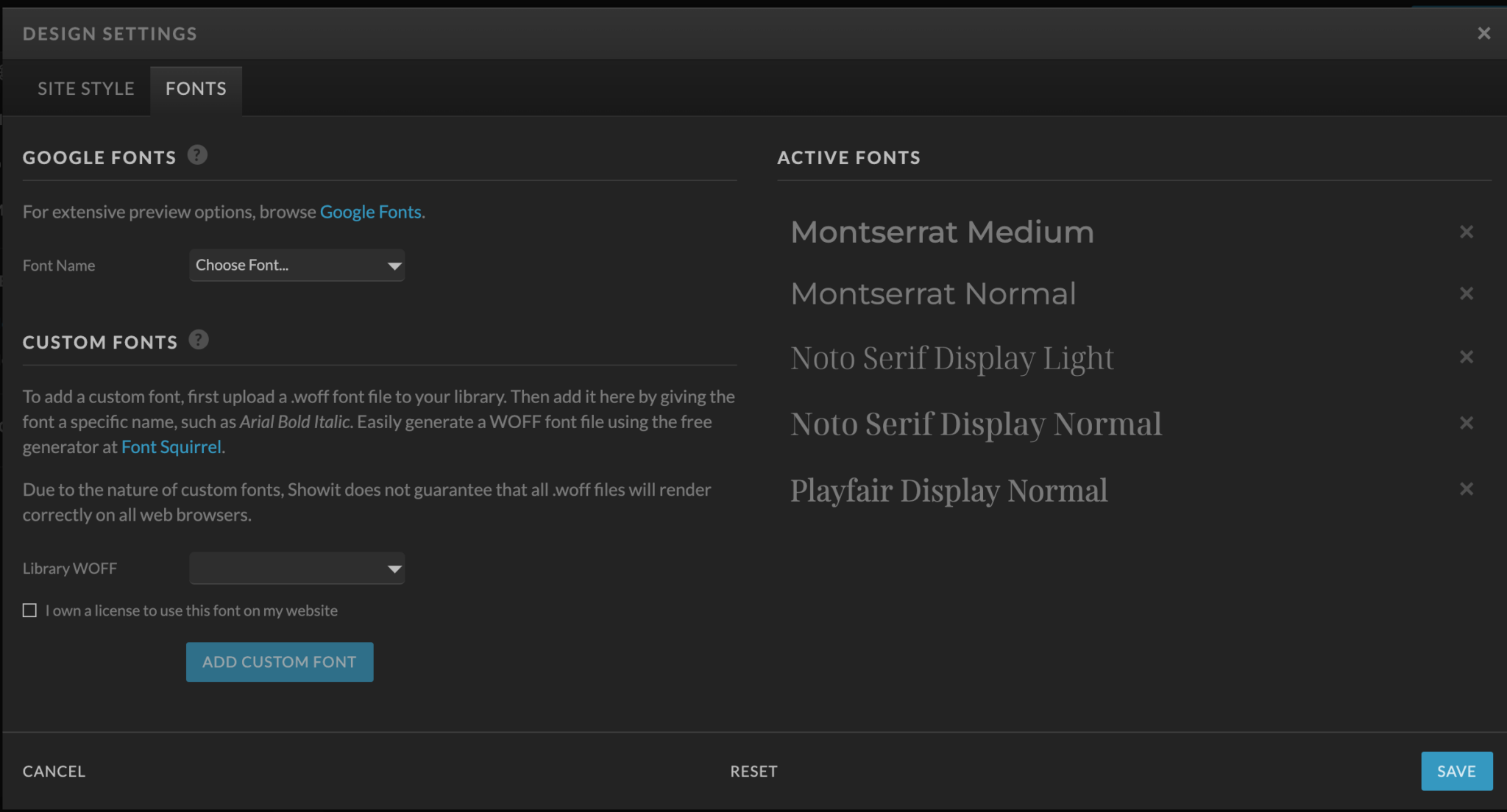Expand the Library WOFF dropdown
The height and width of the screenshot is (812, 1507).
[297, 569]
